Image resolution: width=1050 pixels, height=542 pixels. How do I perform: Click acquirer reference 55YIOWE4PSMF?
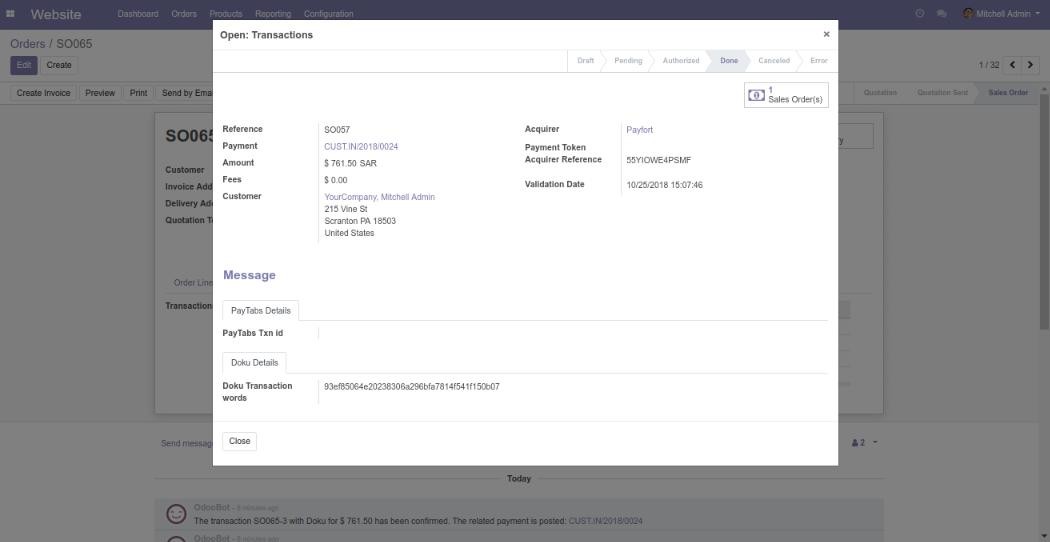point(659,160)
